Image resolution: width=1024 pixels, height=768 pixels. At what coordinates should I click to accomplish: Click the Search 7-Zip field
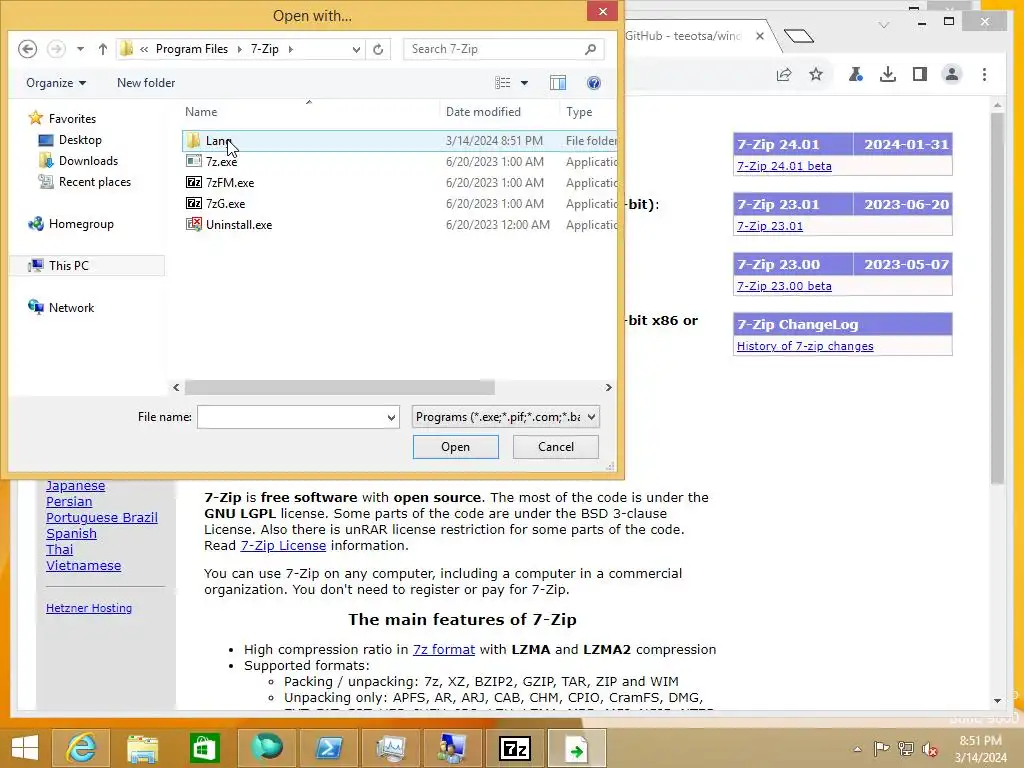click(x=504, y=49)
